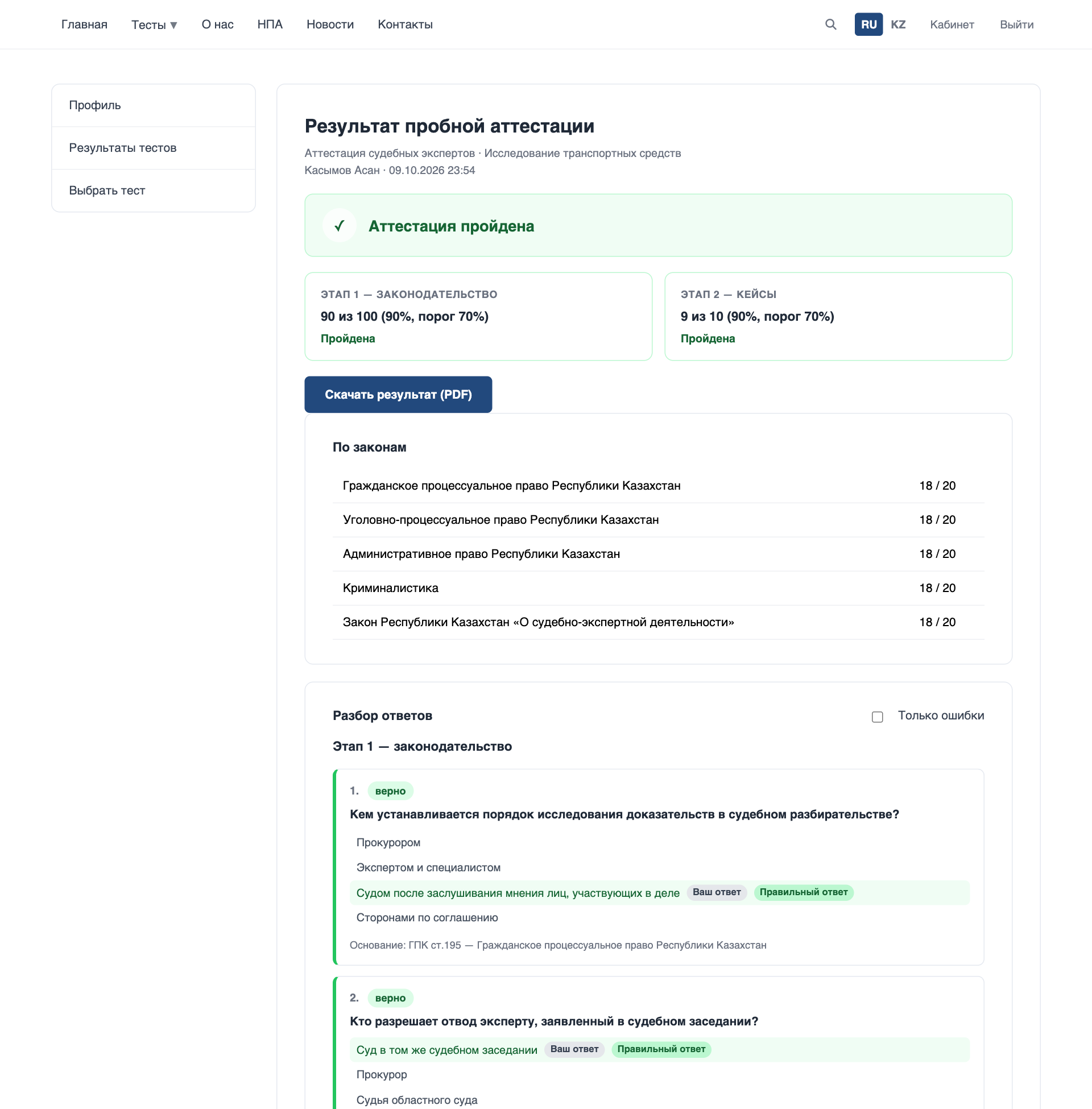1092x1109 pixels.
Task: Open 'Выбрать тест' in the sidebar
Action: coord(153,191)
